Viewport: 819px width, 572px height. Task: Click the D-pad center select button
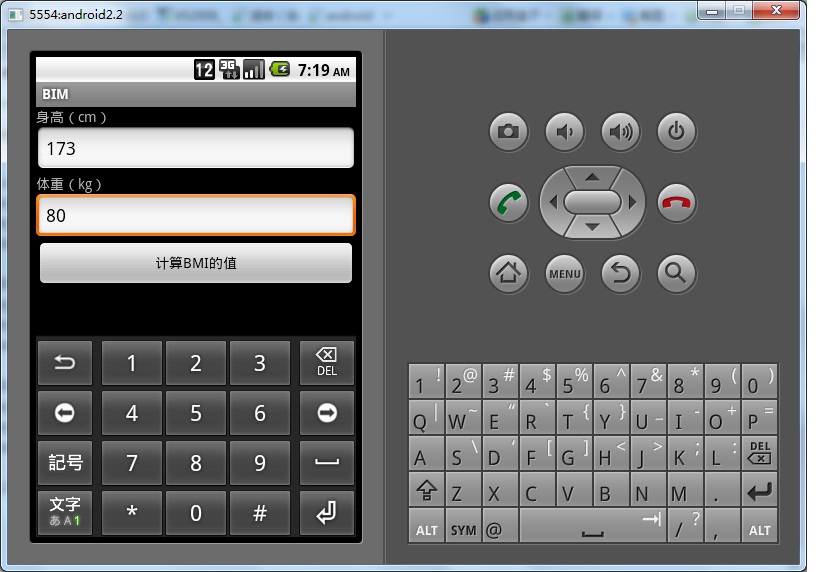tap(592, 202)
